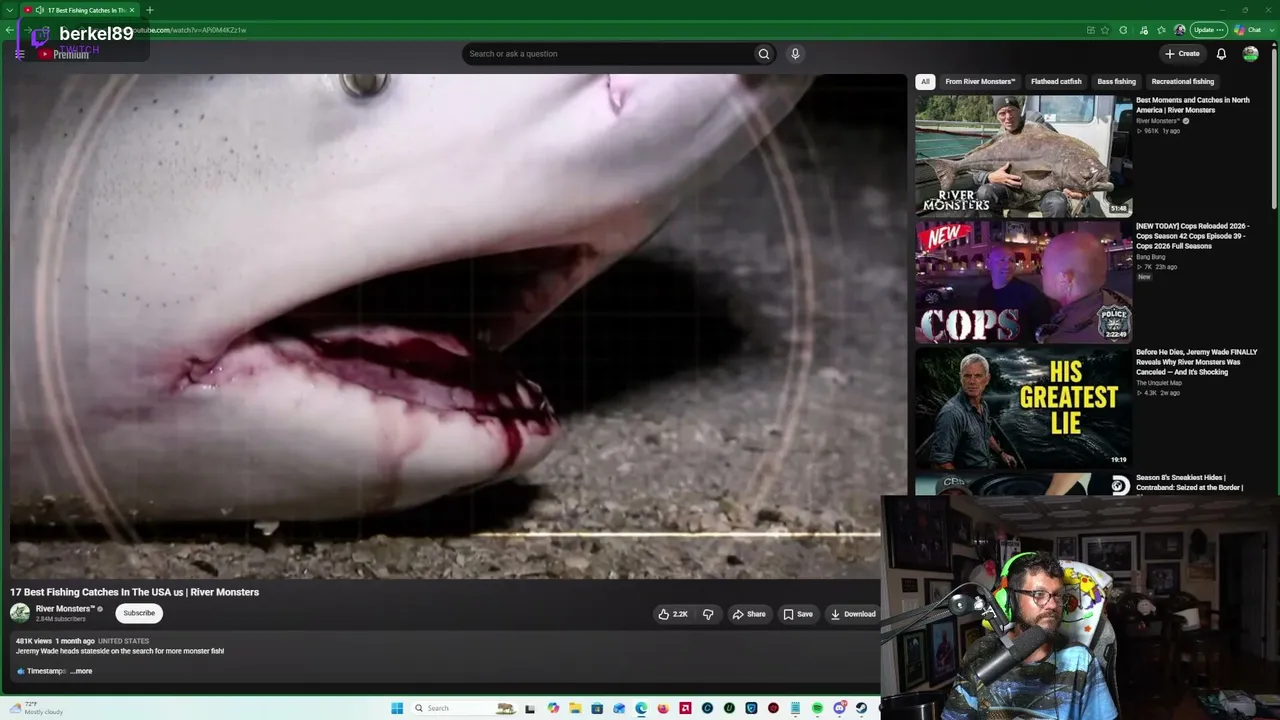
Task: Click the Download button
Action: pos(852,614)
